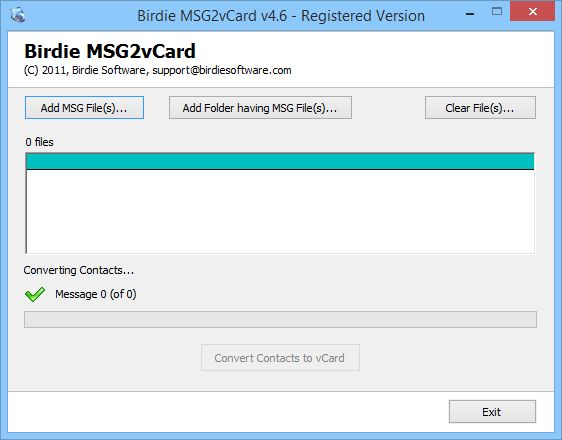
Task: Click Convert Contacts to vCard button
Action: pyautogui.click(x=280, y=358)
